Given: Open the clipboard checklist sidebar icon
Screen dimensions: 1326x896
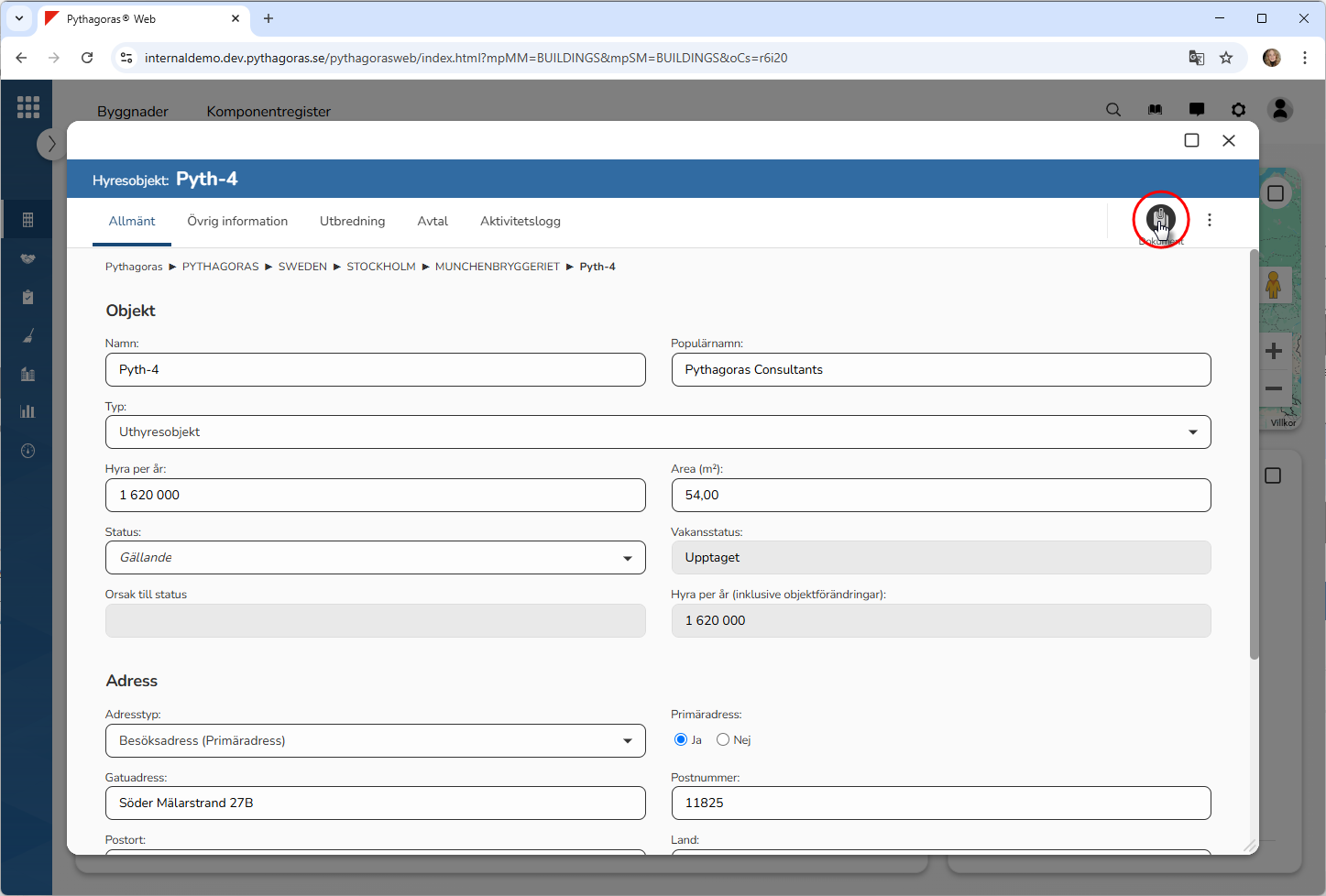Looking at the screenshot, I should pyautogui.click(x=27, y=297).
